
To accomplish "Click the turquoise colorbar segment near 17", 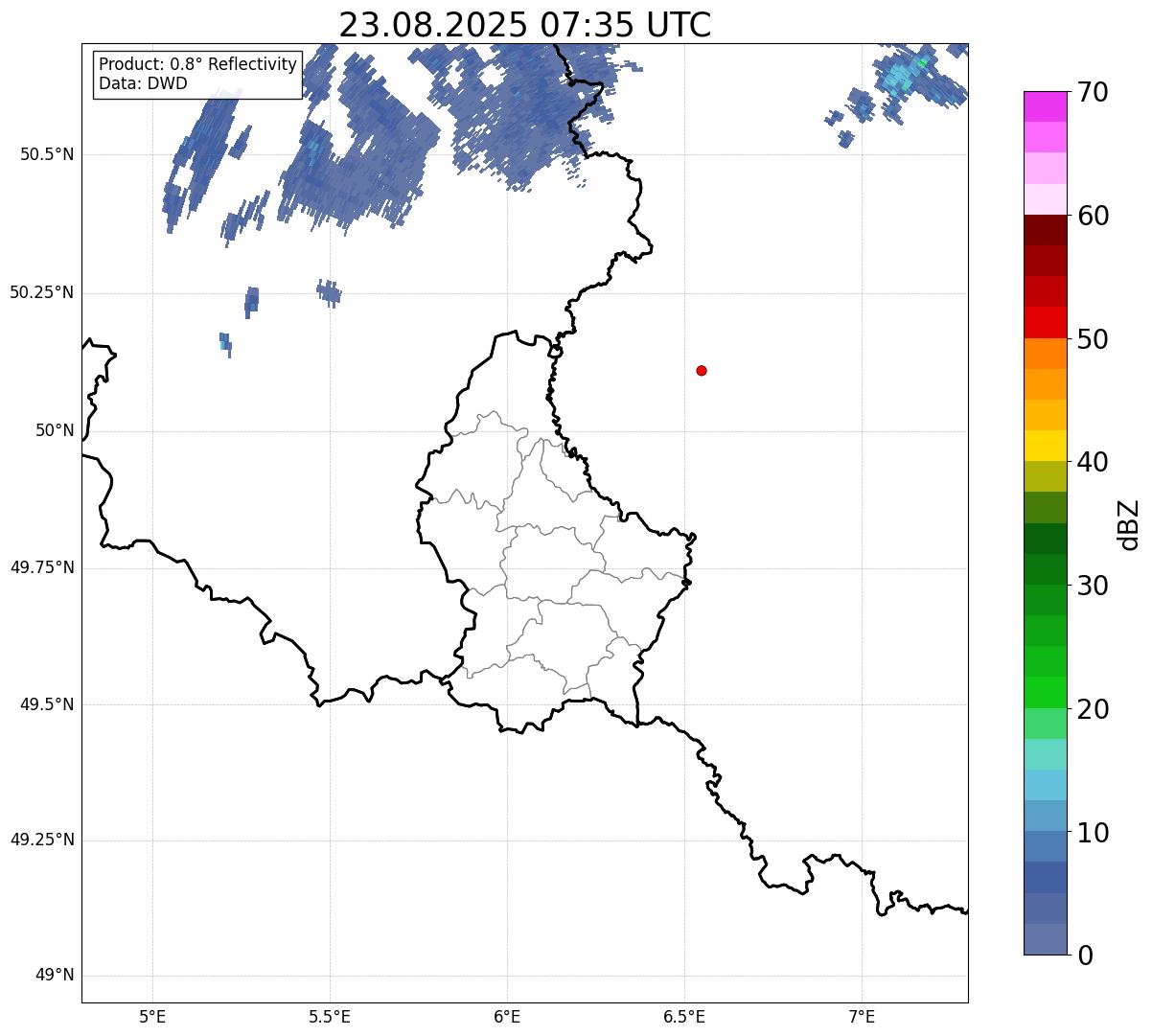I will point(1046,754).
